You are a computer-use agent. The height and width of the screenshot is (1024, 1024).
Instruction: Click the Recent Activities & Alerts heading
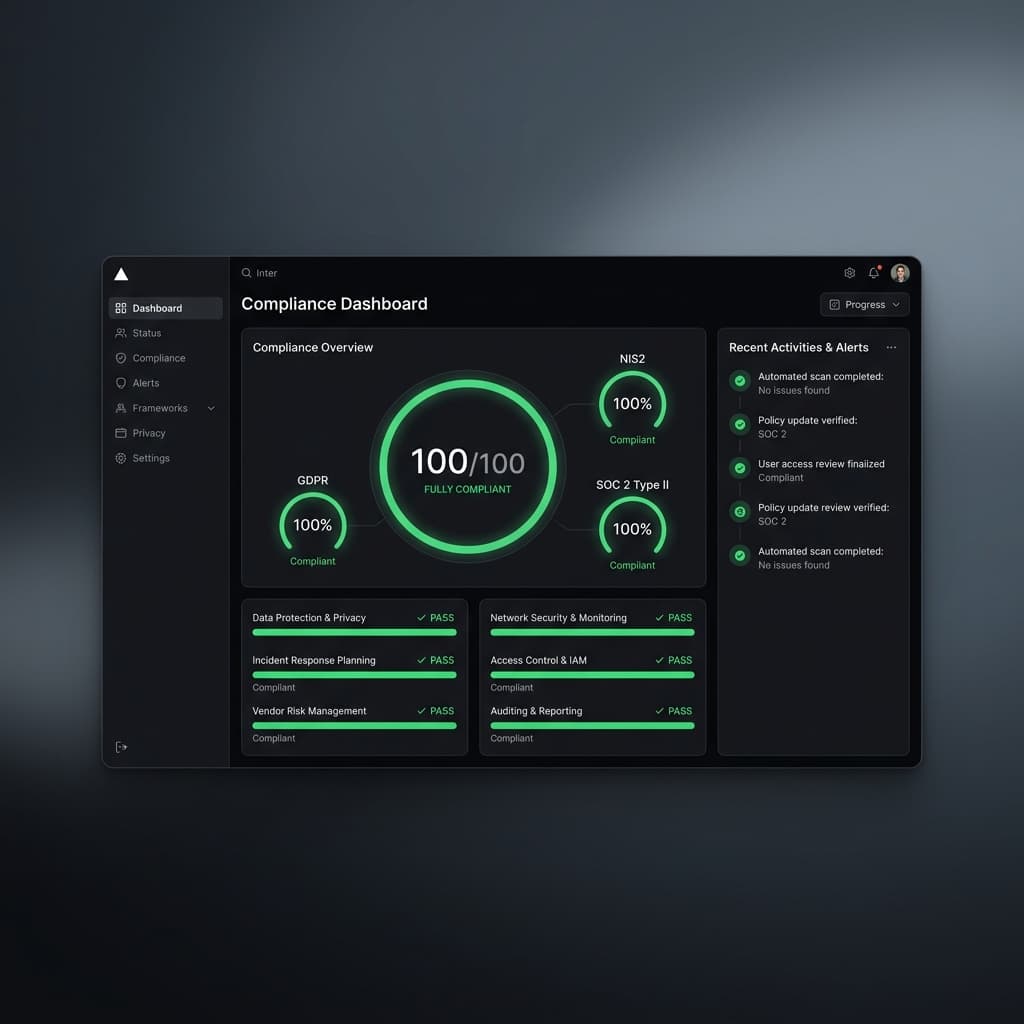[798, 348]
